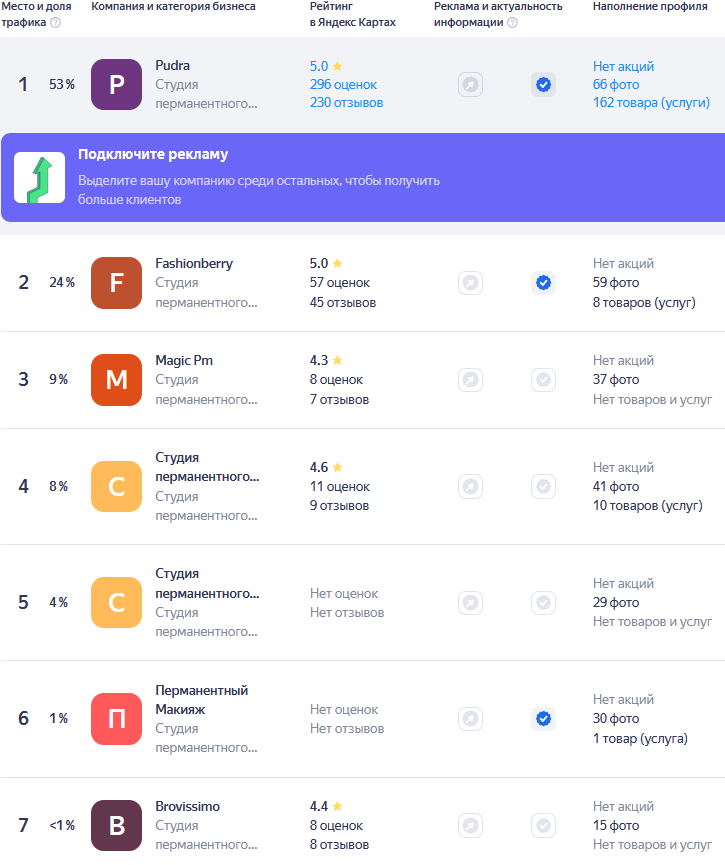725x865 pixels.
Task: Click the advertising status icon for Перманентный Макияж
Action: click(470, 718)
